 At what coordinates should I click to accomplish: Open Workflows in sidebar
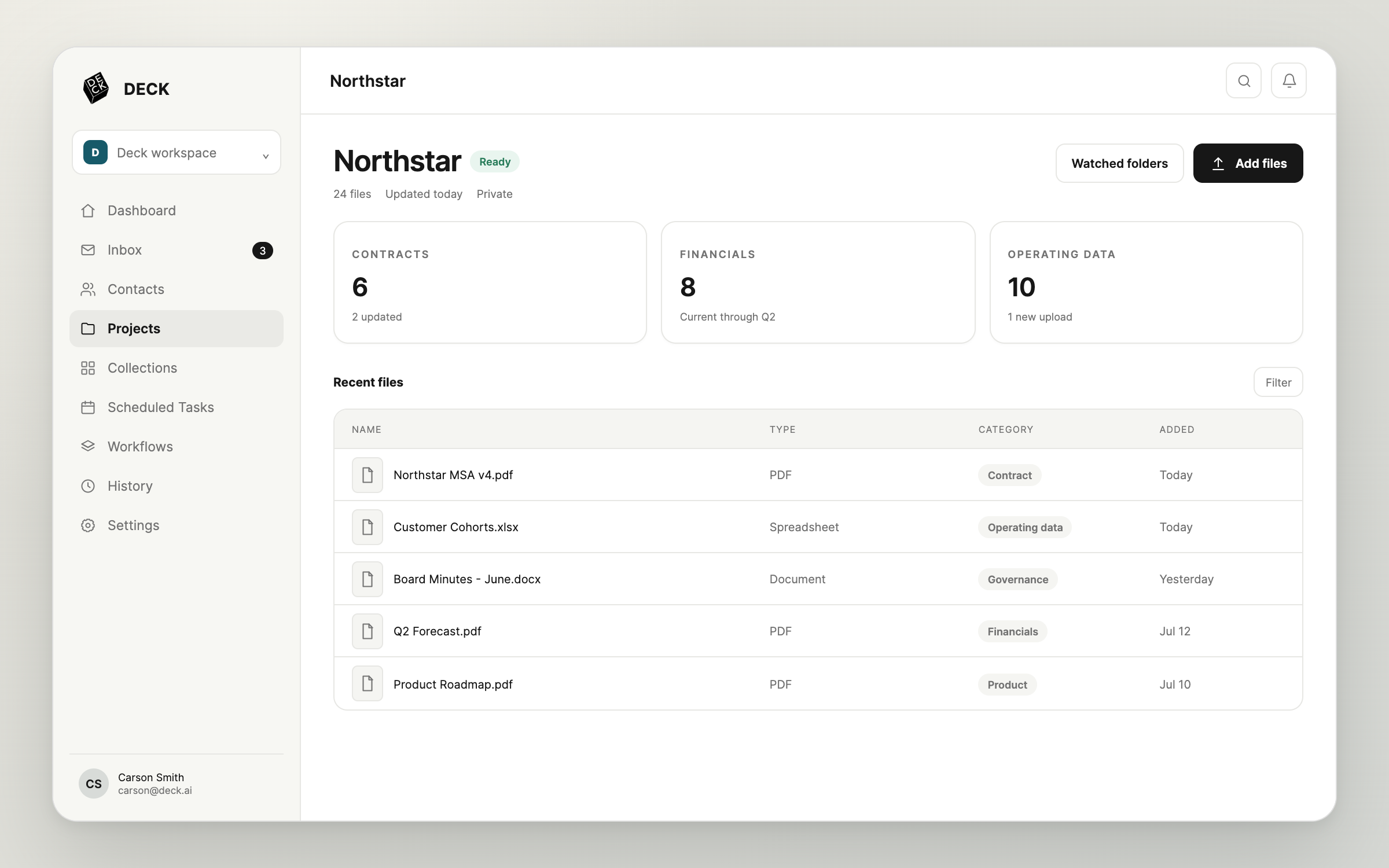177,447
